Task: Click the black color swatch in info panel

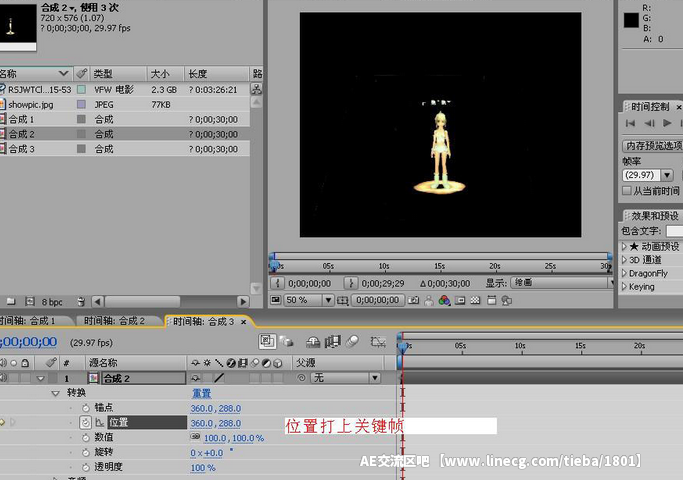Action: click(x=631, y=20)
